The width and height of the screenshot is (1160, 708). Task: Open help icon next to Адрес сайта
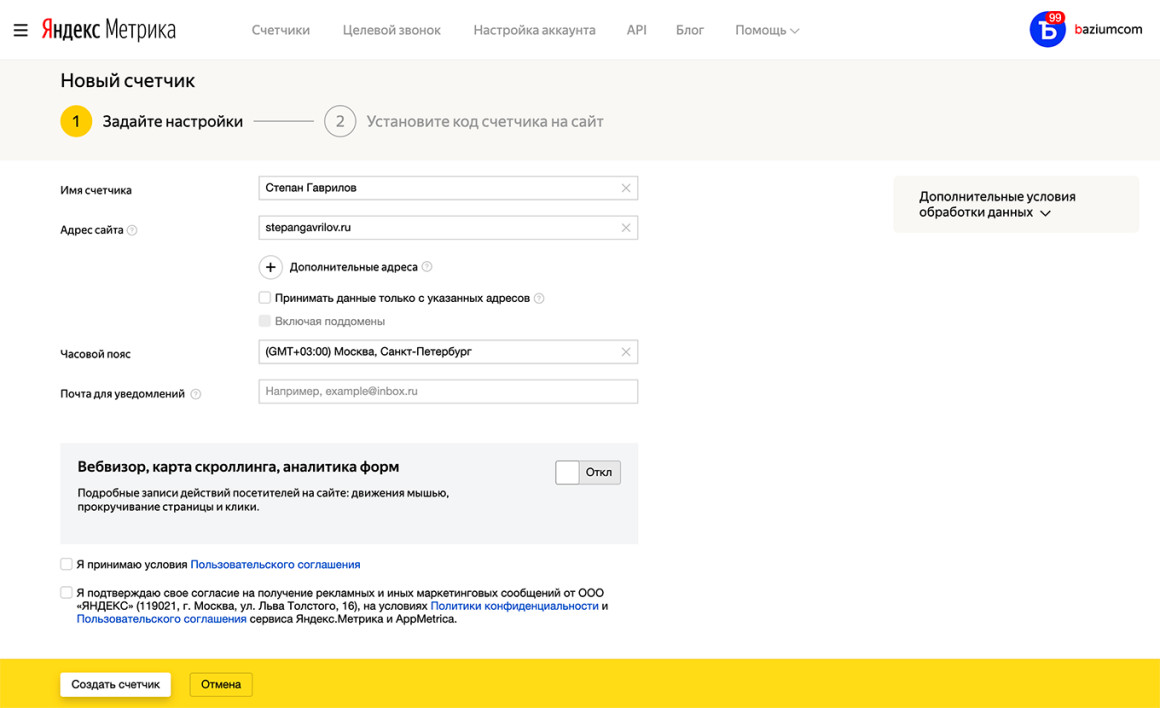click(132, 230)
